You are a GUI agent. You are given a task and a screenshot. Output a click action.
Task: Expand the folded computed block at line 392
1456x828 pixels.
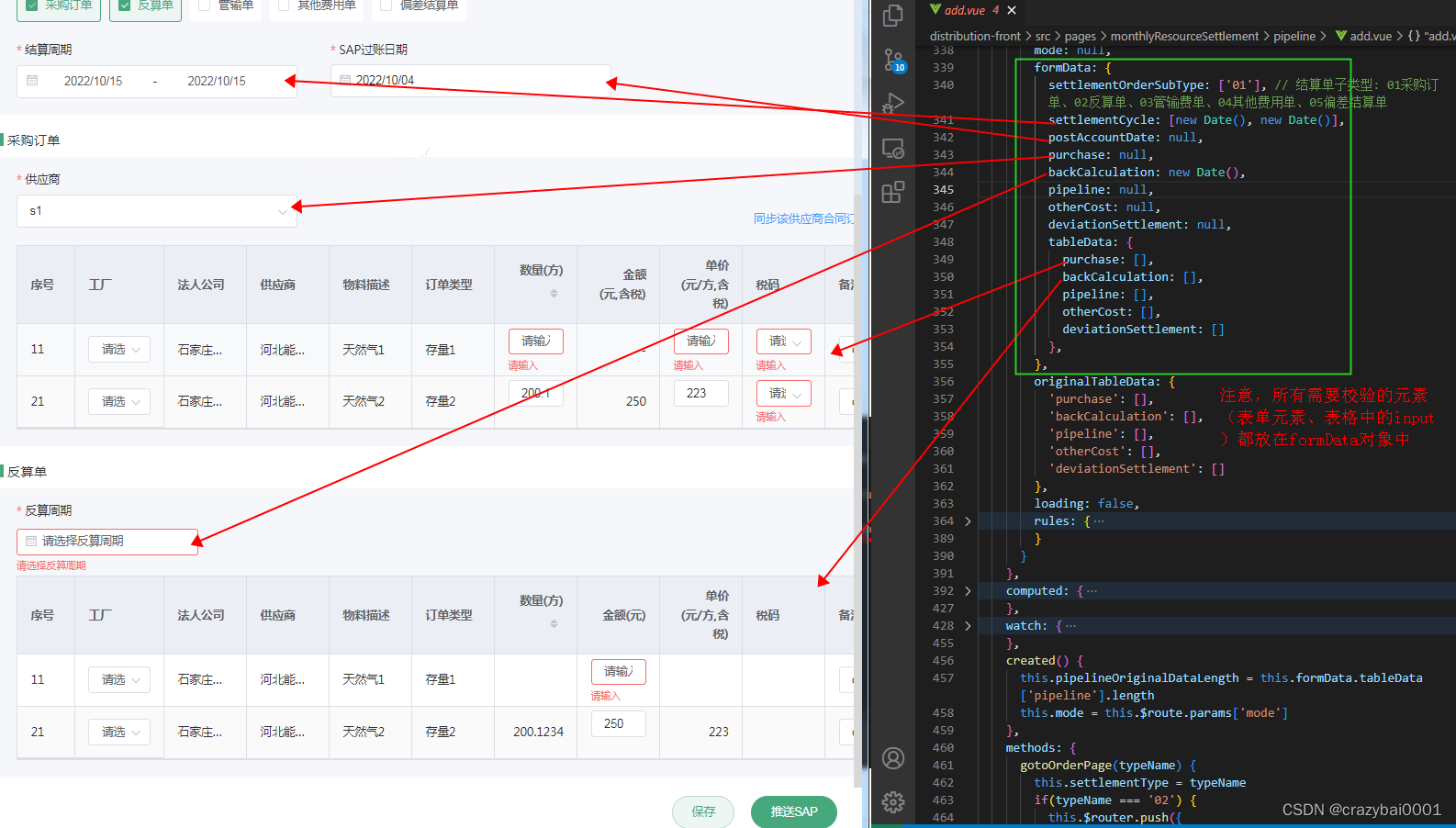pos(968,591)
